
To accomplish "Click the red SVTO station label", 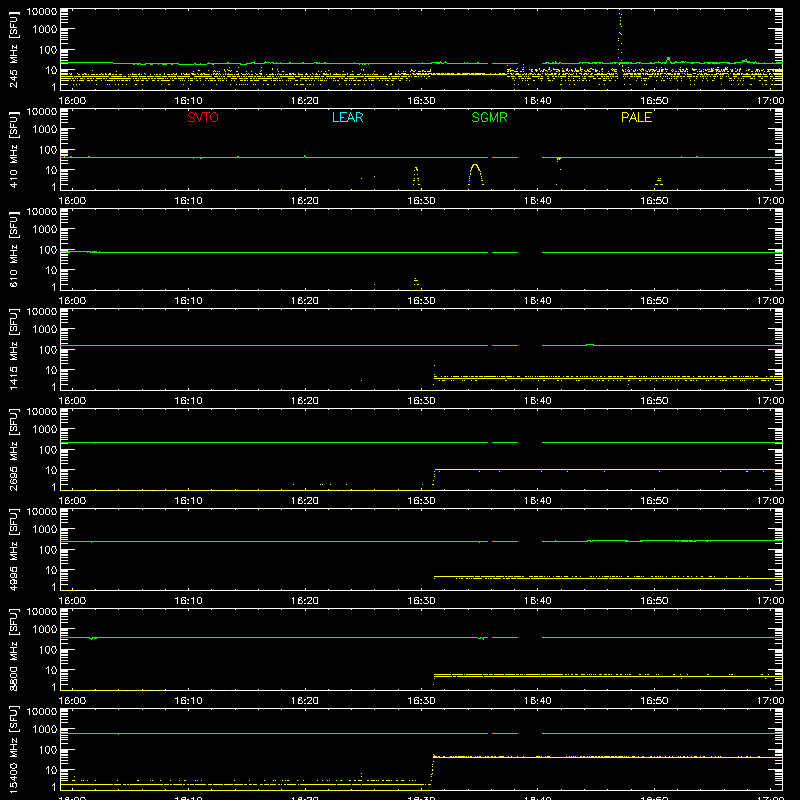I will coord(203,117).
